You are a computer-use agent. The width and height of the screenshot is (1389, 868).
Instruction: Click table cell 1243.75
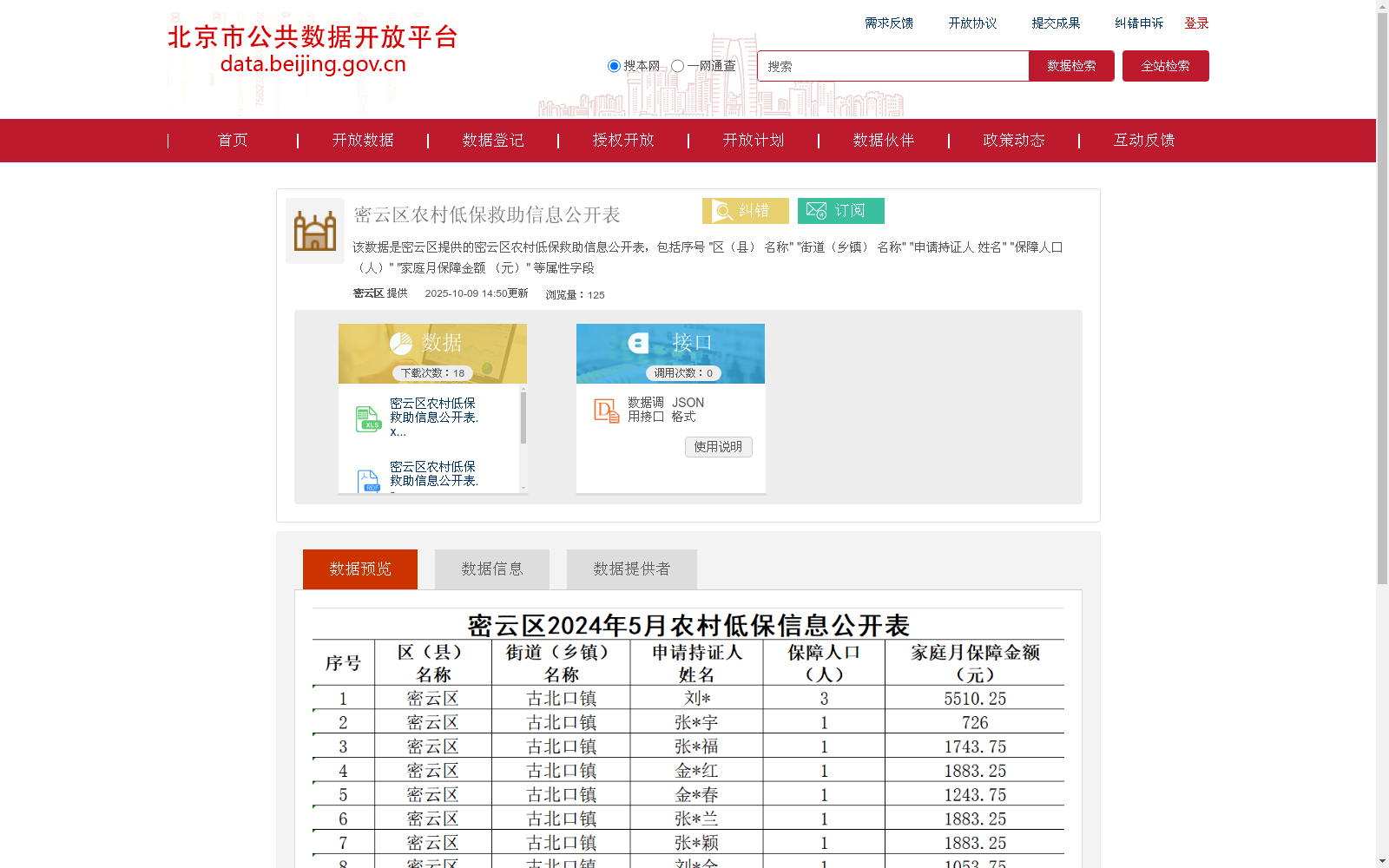[975, 795]
